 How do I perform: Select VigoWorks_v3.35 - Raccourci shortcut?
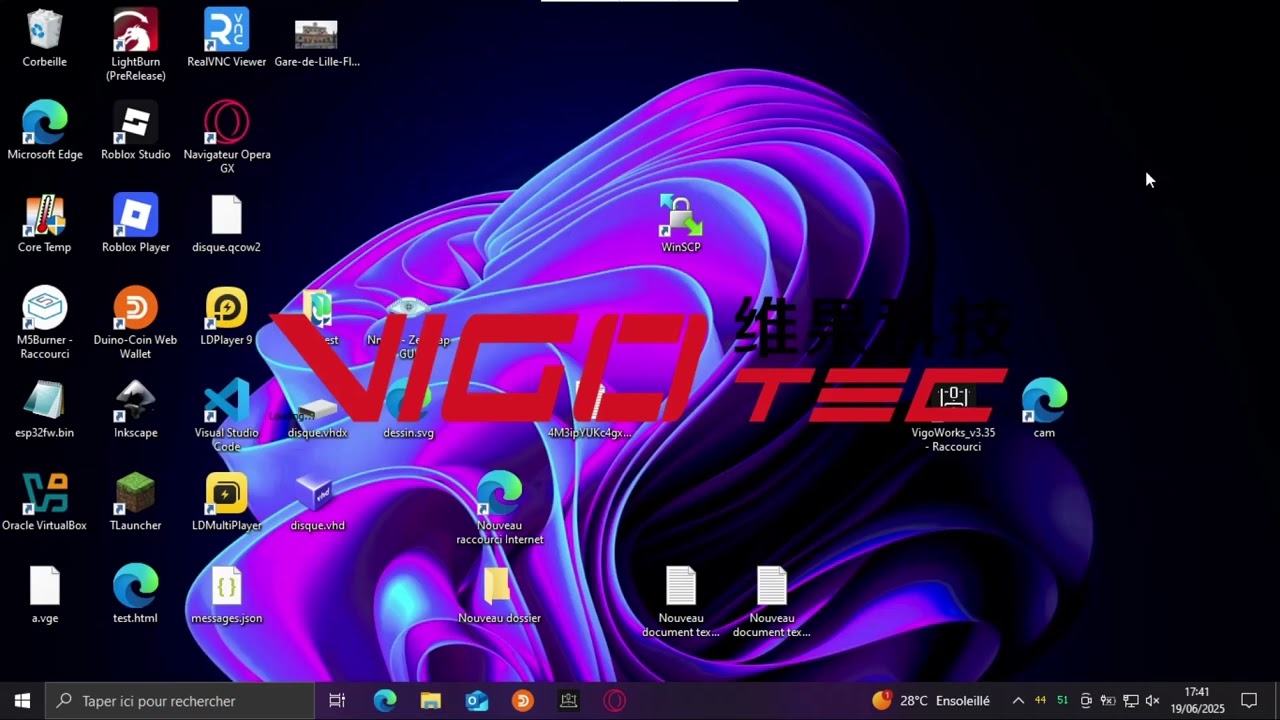(953, 416)
